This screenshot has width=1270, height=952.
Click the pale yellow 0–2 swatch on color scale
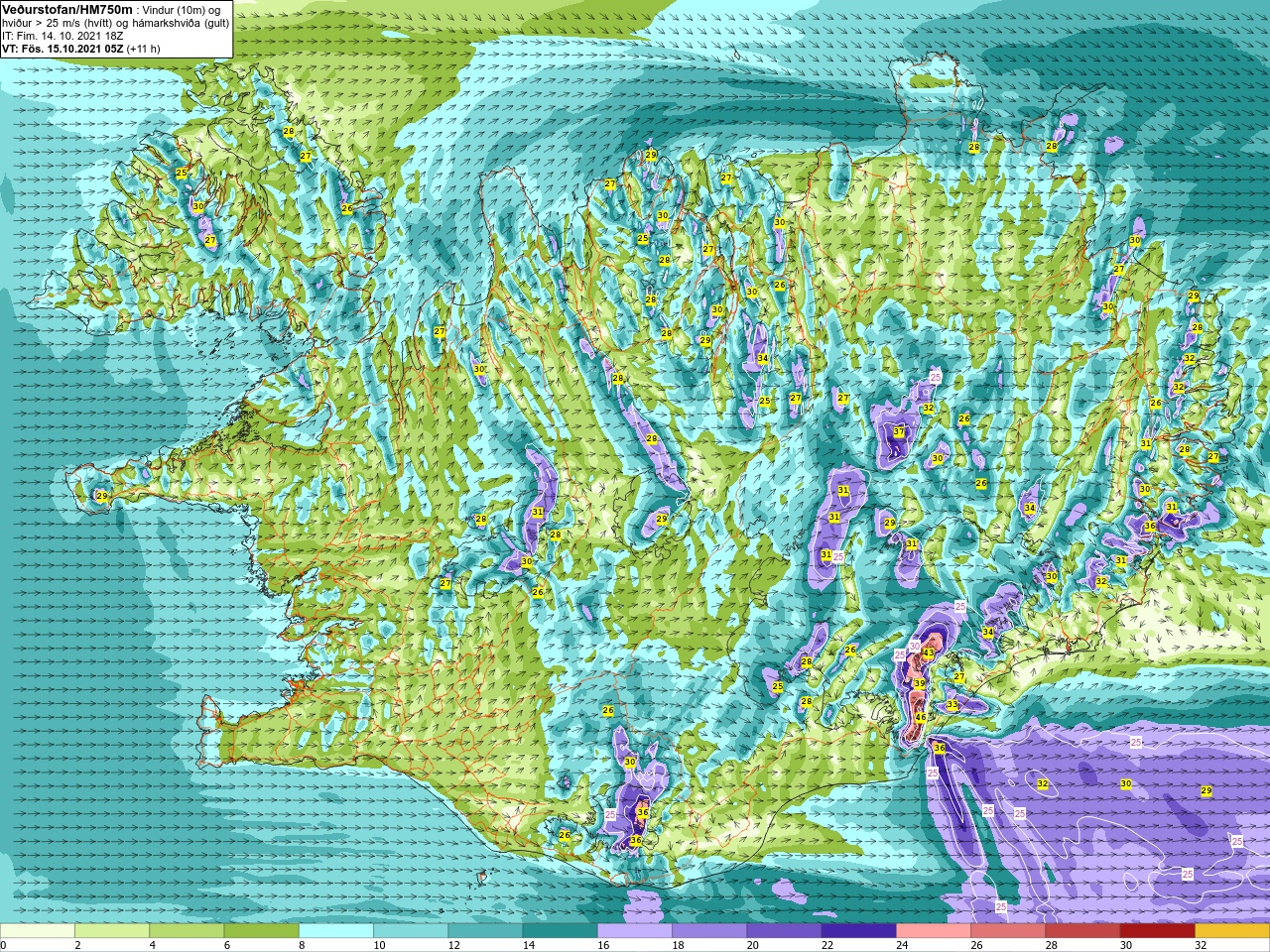[x=38, y=931]
